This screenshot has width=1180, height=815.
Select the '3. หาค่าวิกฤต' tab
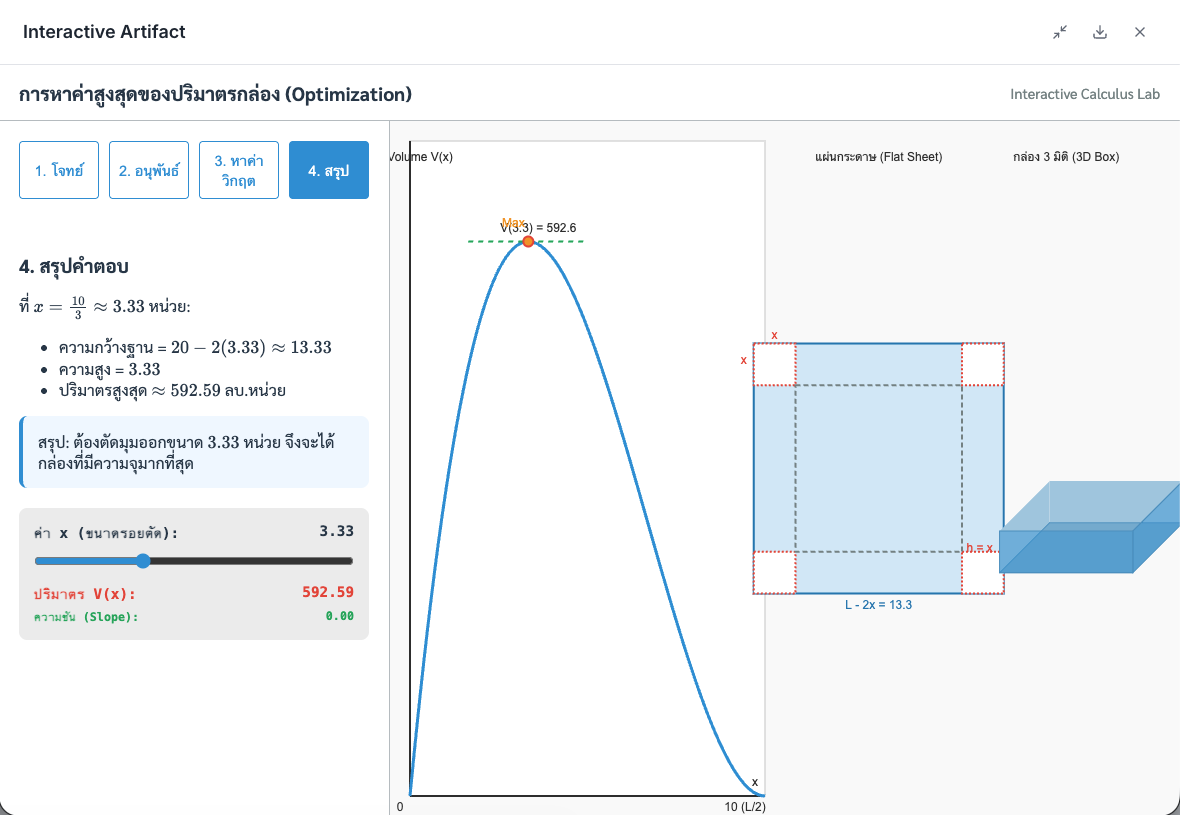[x=239, y=170]
